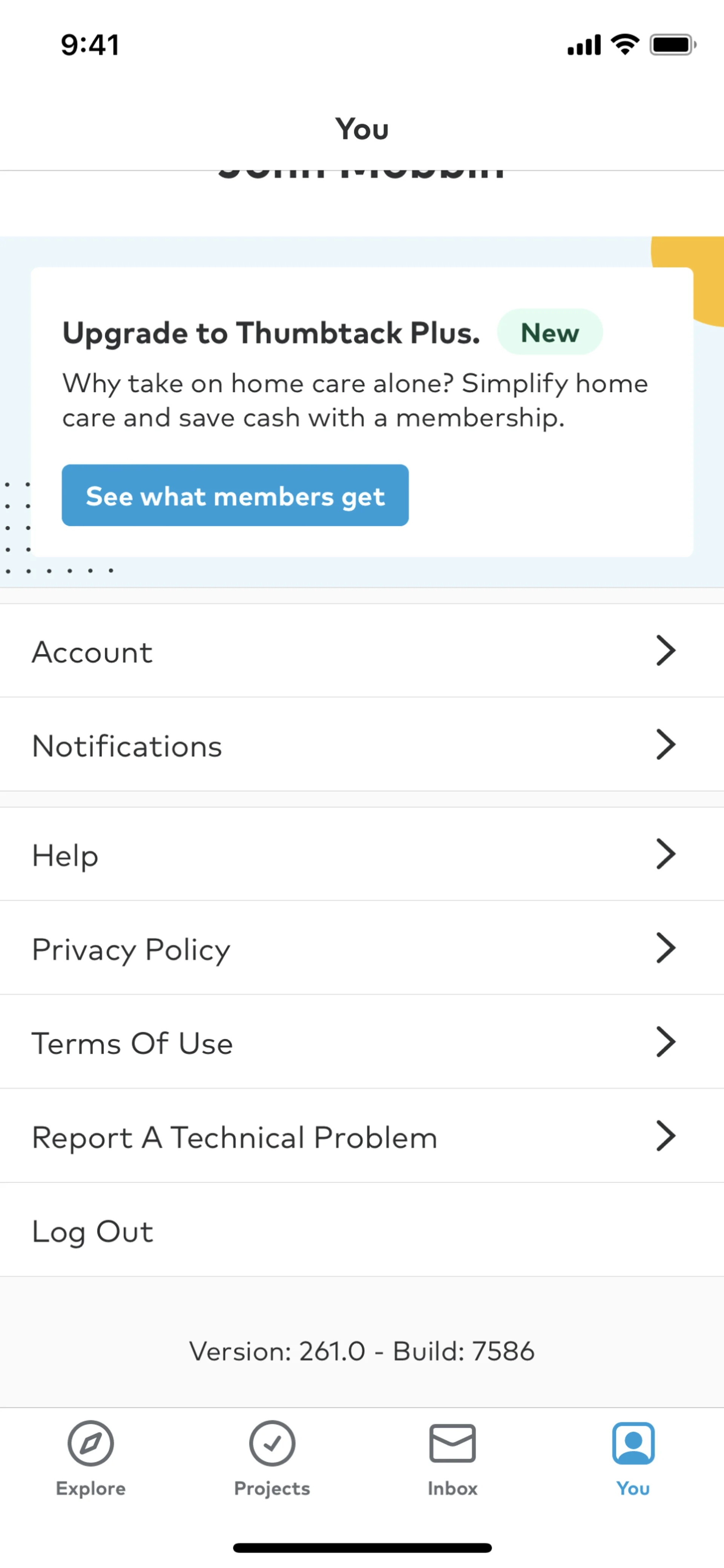
Task: Tap the You profile icon
Action: [x=633, y=1443]
